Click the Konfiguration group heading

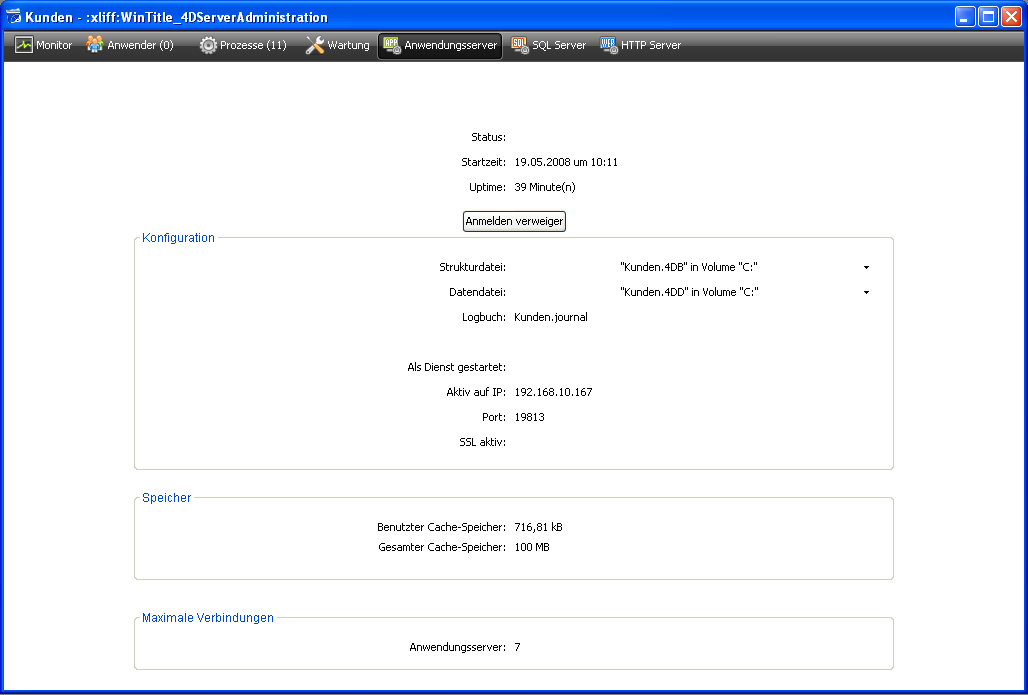(178, 238)
